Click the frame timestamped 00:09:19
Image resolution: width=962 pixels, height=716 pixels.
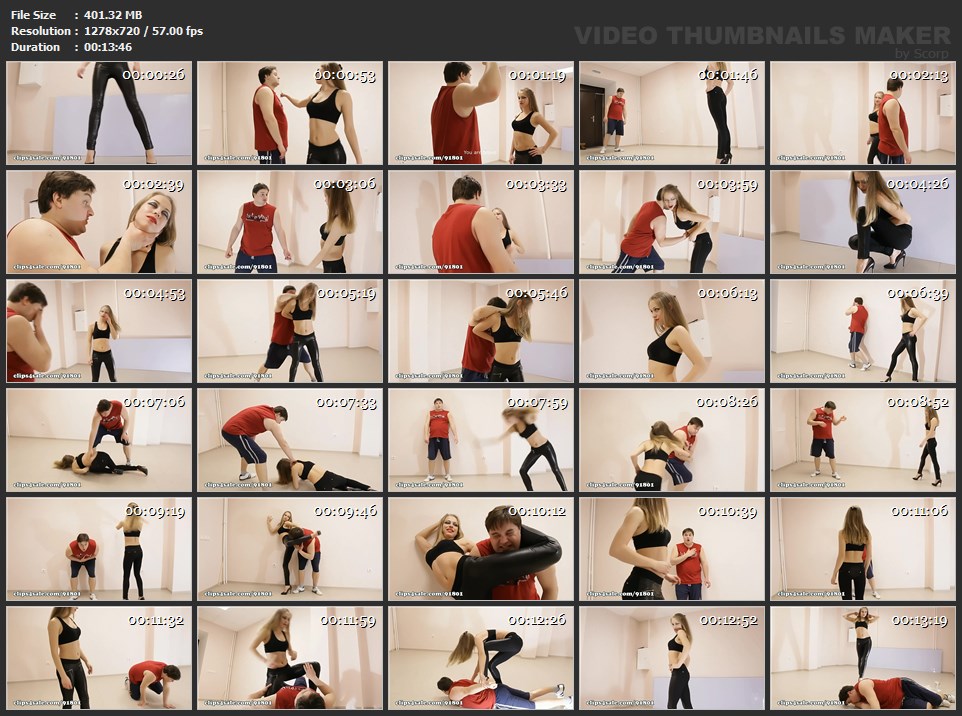99,549
